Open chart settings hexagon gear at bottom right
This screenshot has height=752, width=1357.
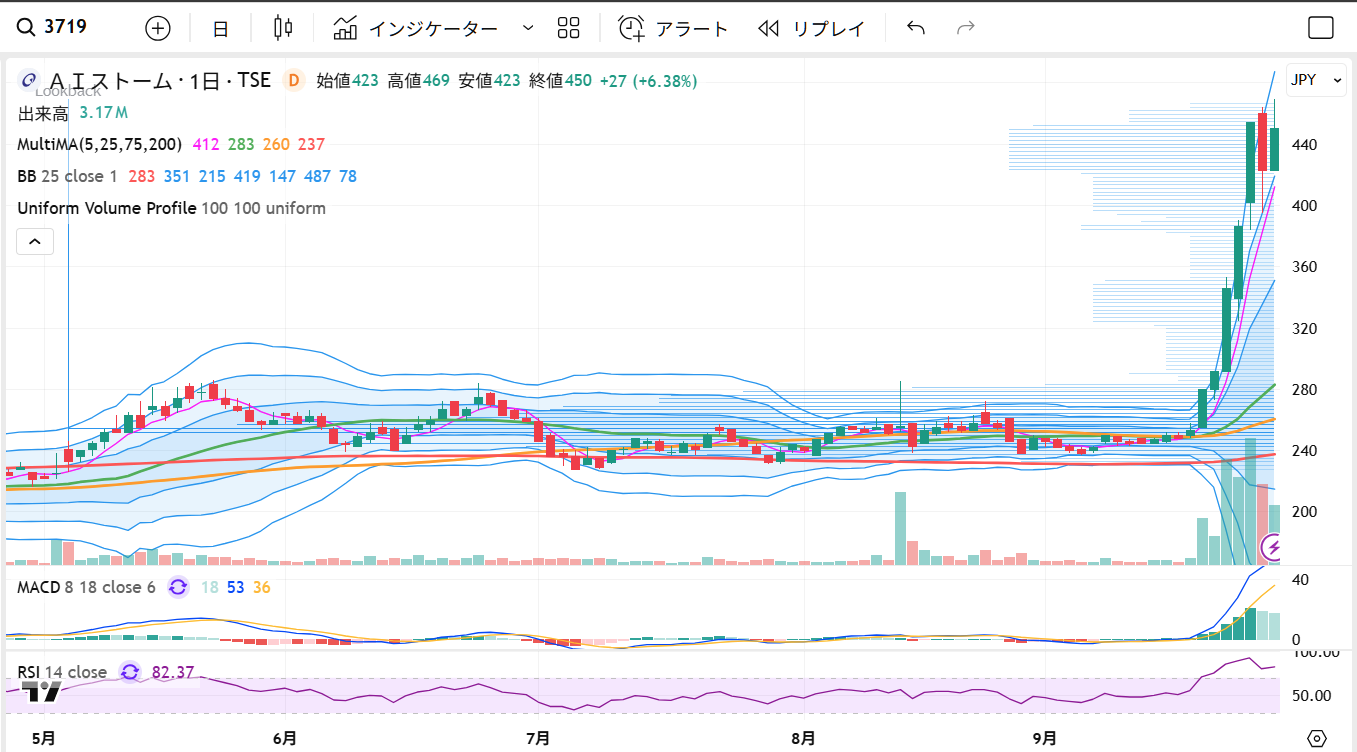pos(1317,739)
